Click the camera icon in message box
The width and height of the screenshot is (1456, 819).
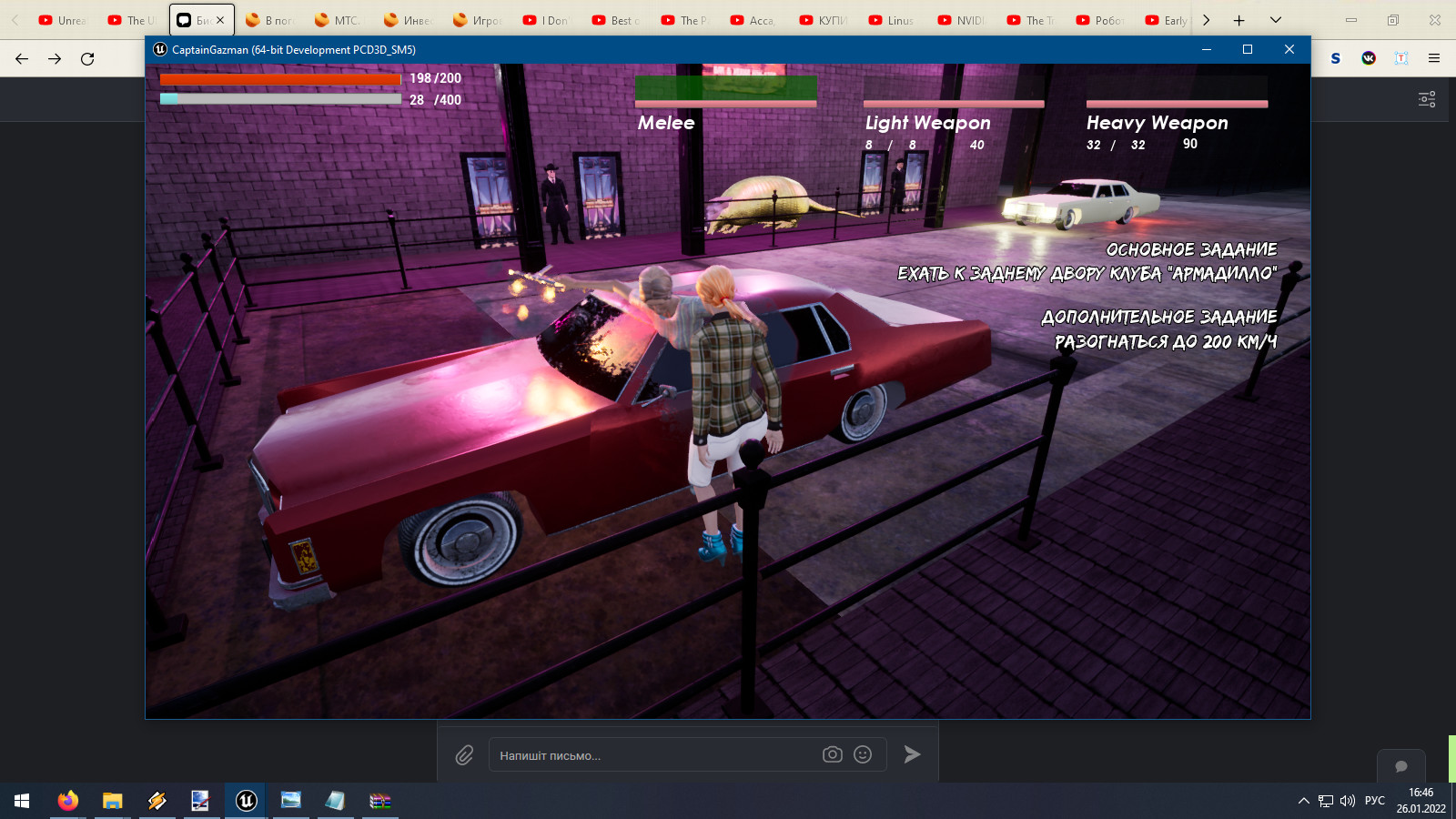click(832, 754)
